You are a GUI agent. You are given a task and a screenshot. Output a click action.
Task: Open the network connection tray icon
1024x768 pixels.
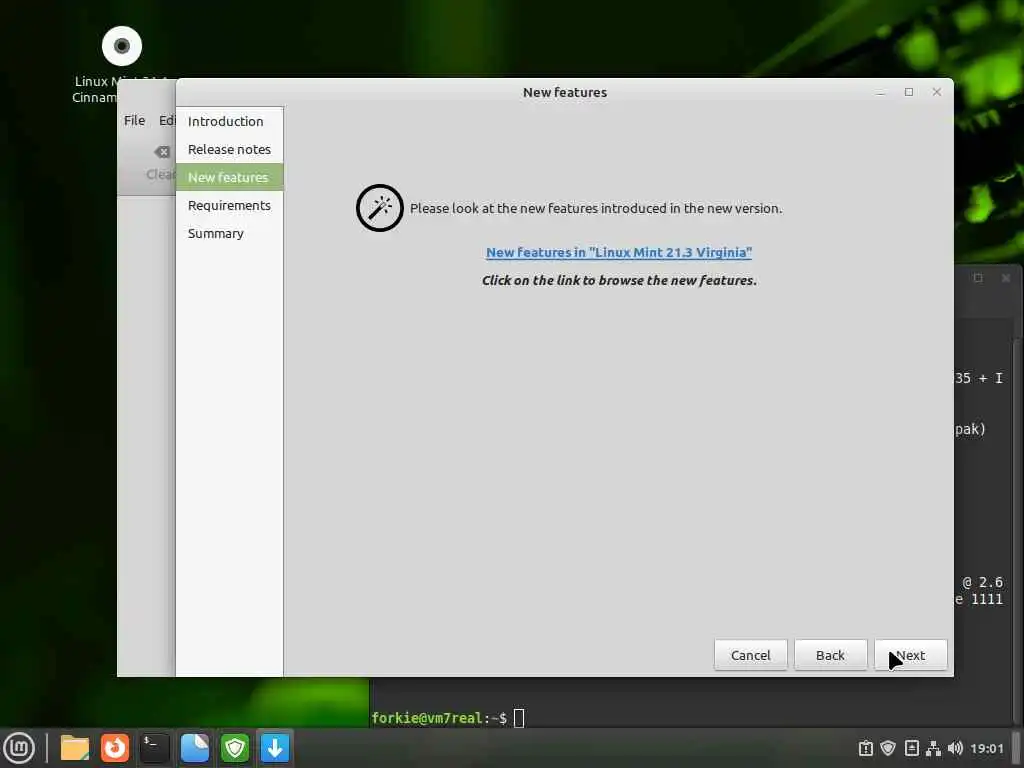coord(933,748)
